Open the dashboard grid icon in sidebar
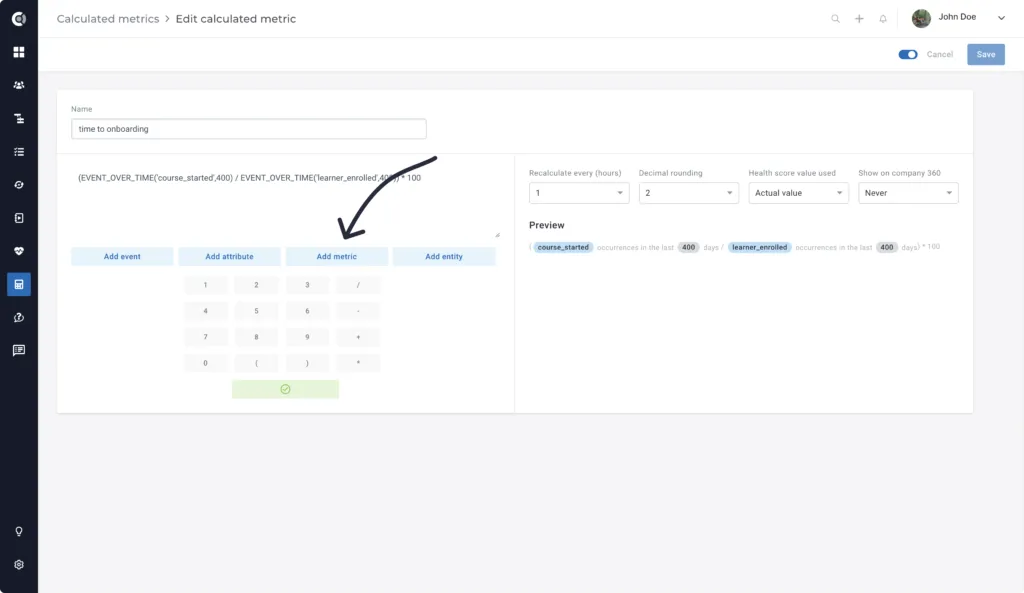This screenshot has height=593, width=1024. coord(19,52)
